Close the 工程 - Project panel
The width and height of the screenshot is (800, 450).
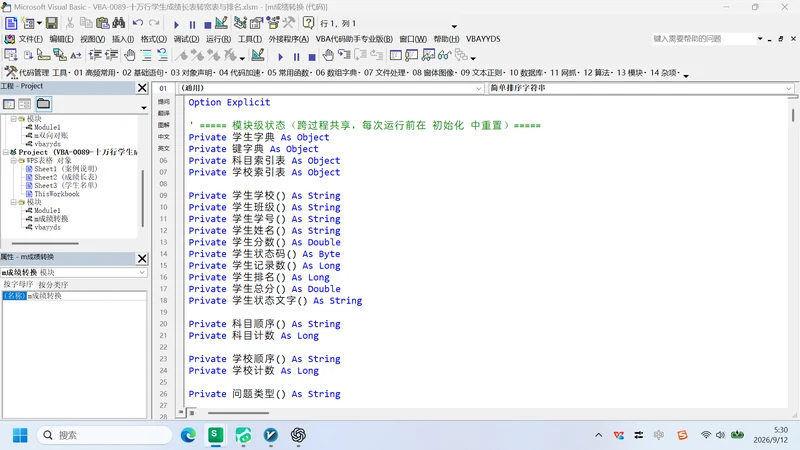pyautogui.click(x=142, y=88)
